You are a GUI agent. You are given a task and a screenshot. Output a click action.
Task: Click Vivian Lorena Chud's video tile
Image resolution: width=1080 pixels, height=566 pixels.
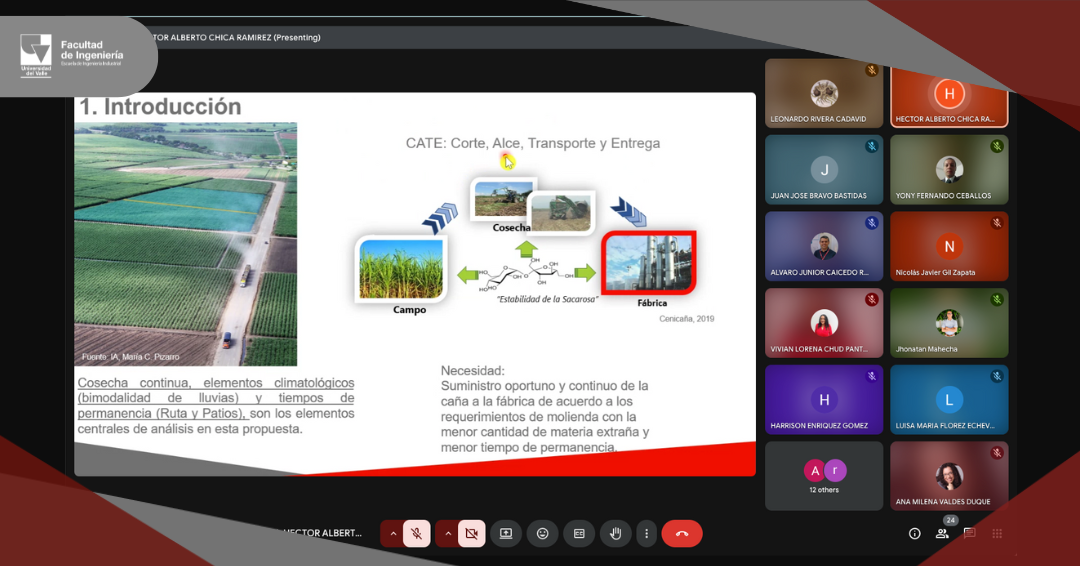pos(824,323)
